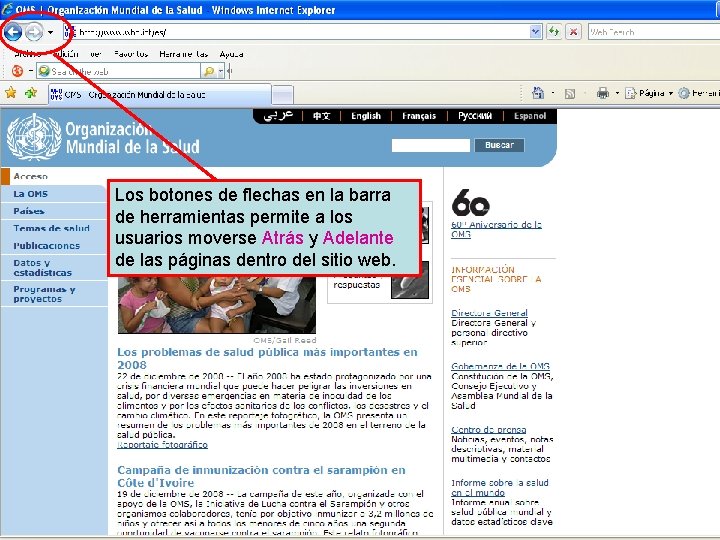Open the Archivo menu
720x540 pixels.
(27, 54)
